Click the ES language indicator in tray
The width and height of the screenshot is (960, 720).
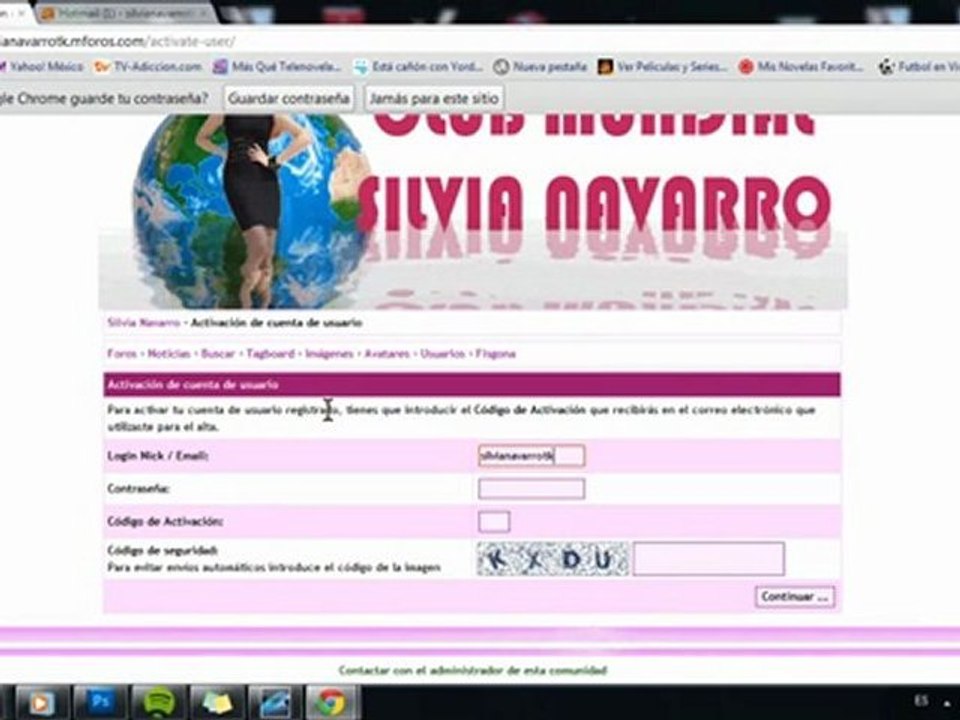pyautogui.click(x=921, y=700)
